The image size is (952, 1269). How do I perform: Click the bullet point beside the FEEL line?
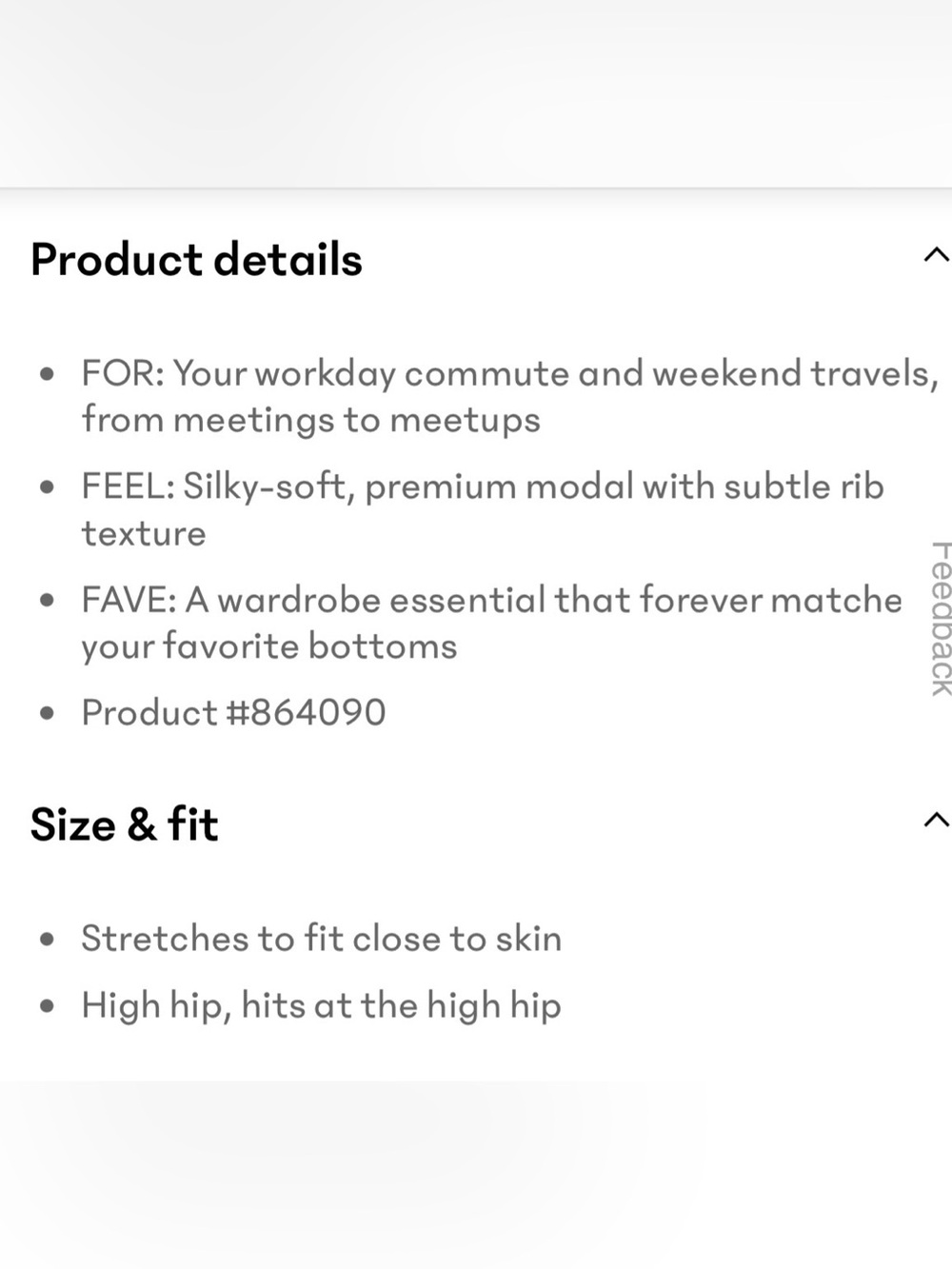click(47, 488)
